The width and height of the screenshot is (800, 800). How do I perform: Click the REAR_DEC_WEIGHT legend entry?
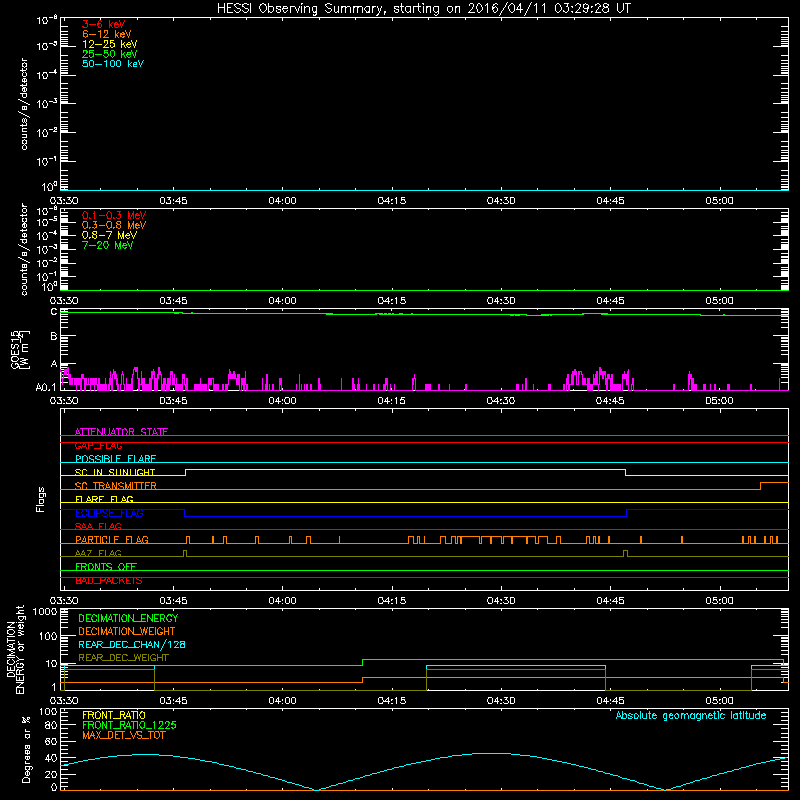click(x=123, y=658)
